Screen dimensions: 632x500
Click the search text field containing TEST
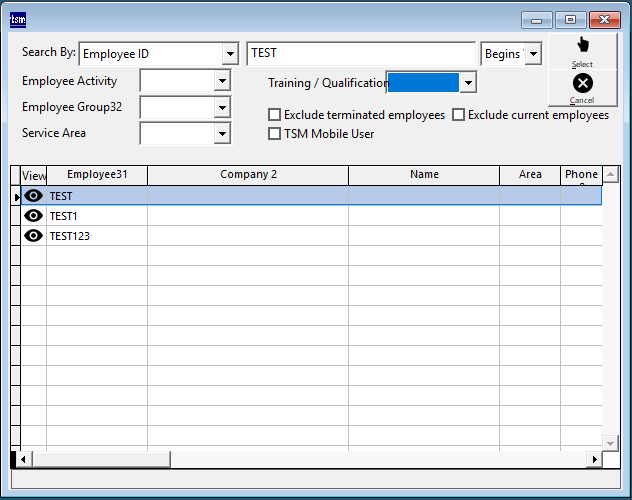(360, 53)
